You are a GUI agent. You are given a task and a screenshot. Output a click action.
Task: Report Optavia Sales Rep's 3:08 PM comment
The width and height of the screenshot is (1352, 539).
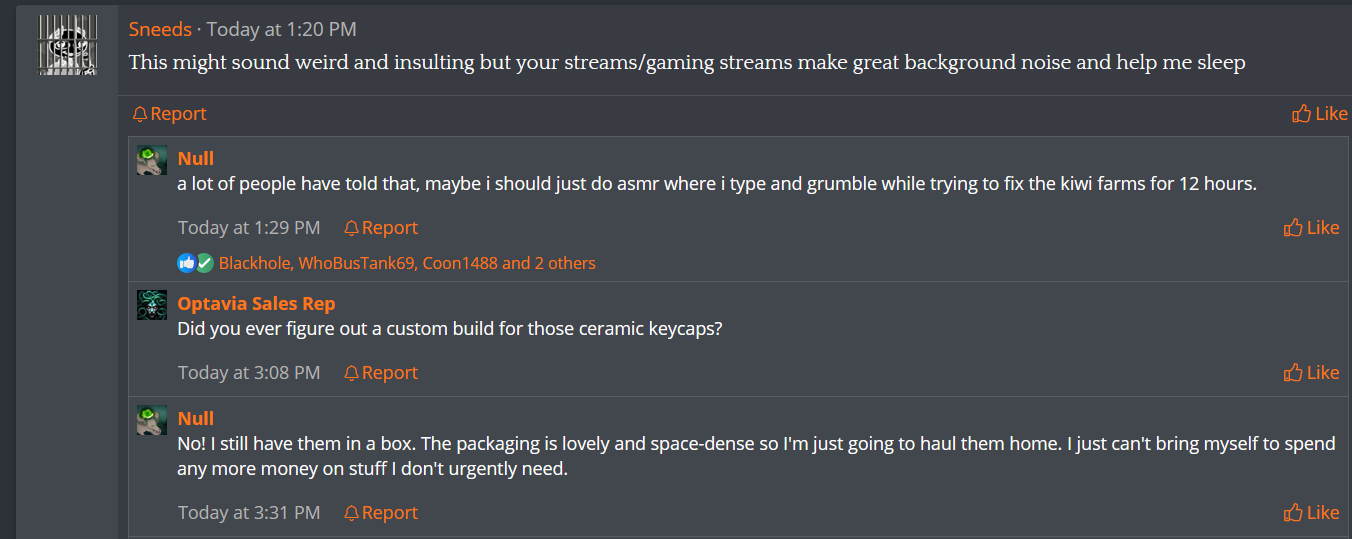click(380, 373)
